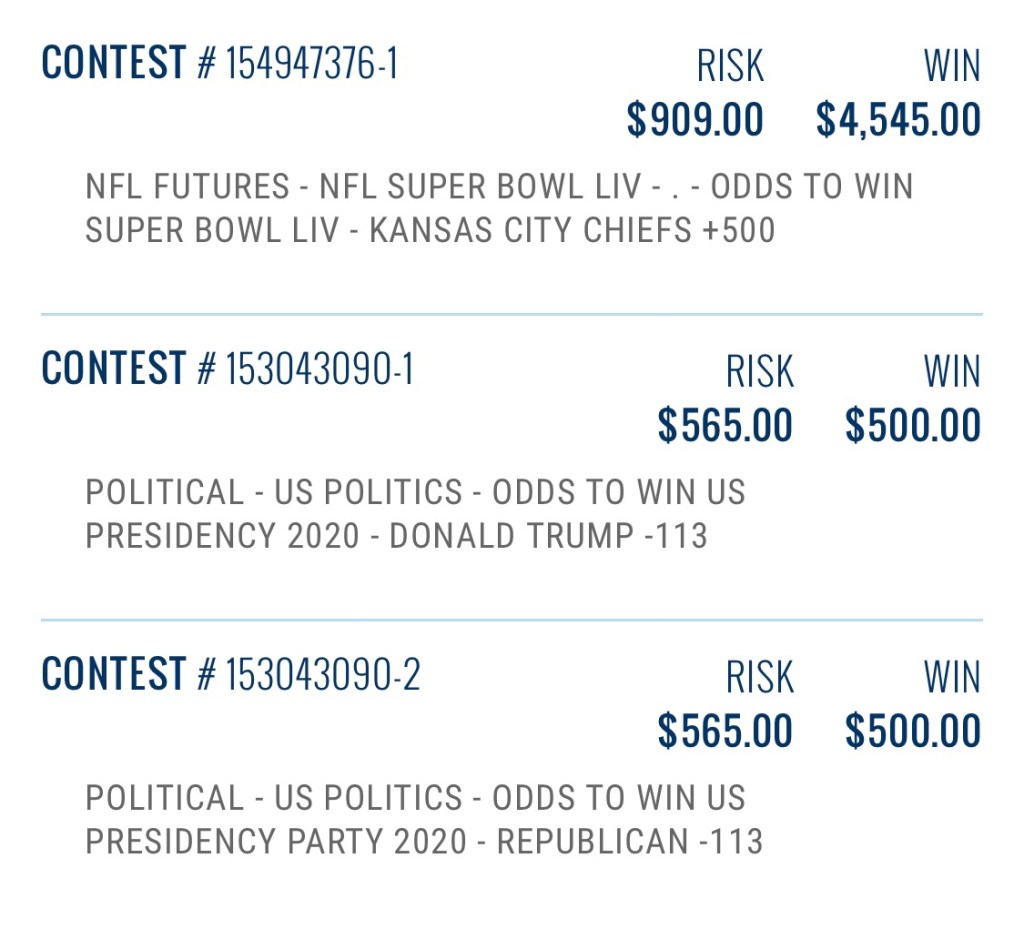Select the Donald Trump -113 text
1024x929 pixels.
click(548, 536)
